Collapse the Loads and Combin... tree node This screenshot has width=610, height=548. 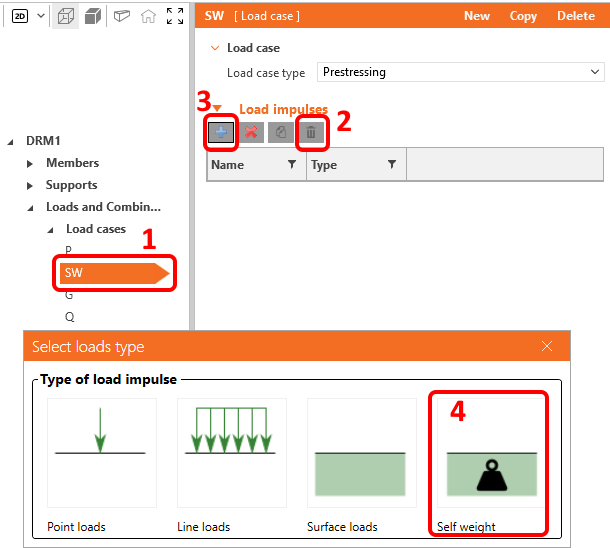click(x=30, y=208)
